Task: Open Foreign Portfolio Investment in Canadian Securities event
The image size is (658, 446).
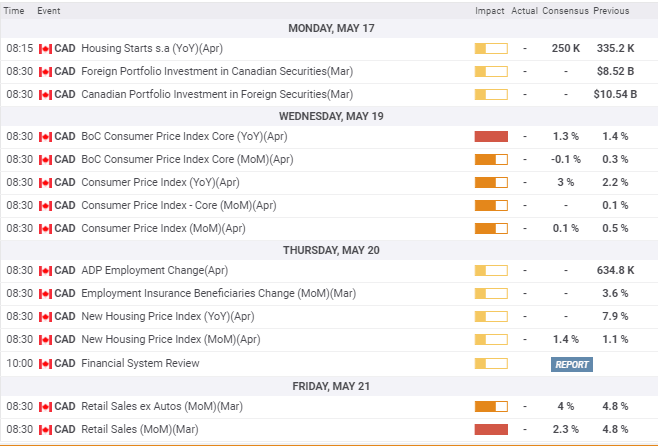Action: coord(216,71)
